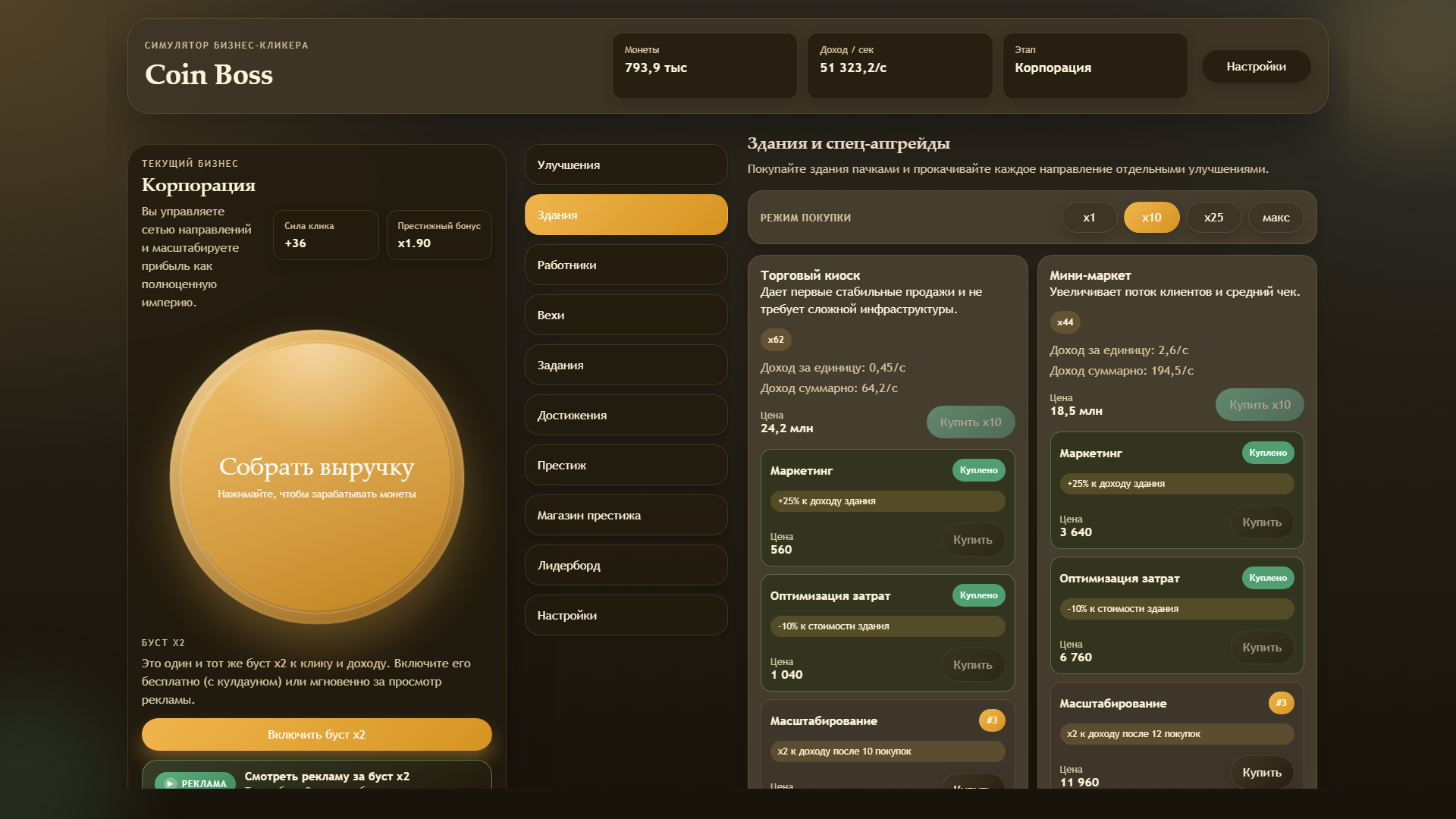Click 'Доход суммарно: 64,2/с' text
Image resolution: width=1456 pixels, height=819 pixels.
[829, 388]
